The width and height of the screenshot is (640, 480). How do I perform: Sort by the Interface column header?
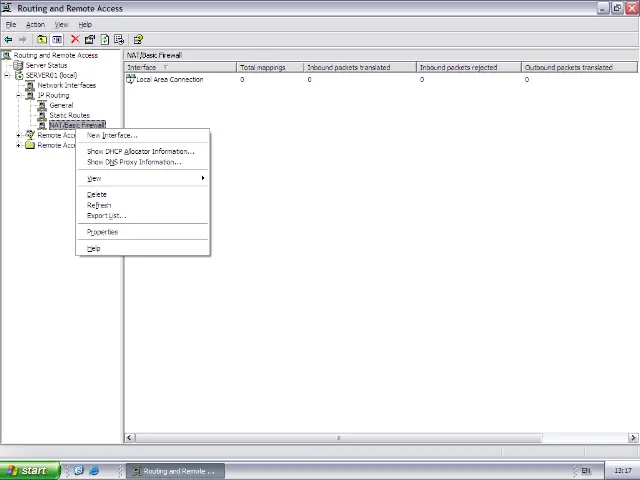tap(180, 67)
